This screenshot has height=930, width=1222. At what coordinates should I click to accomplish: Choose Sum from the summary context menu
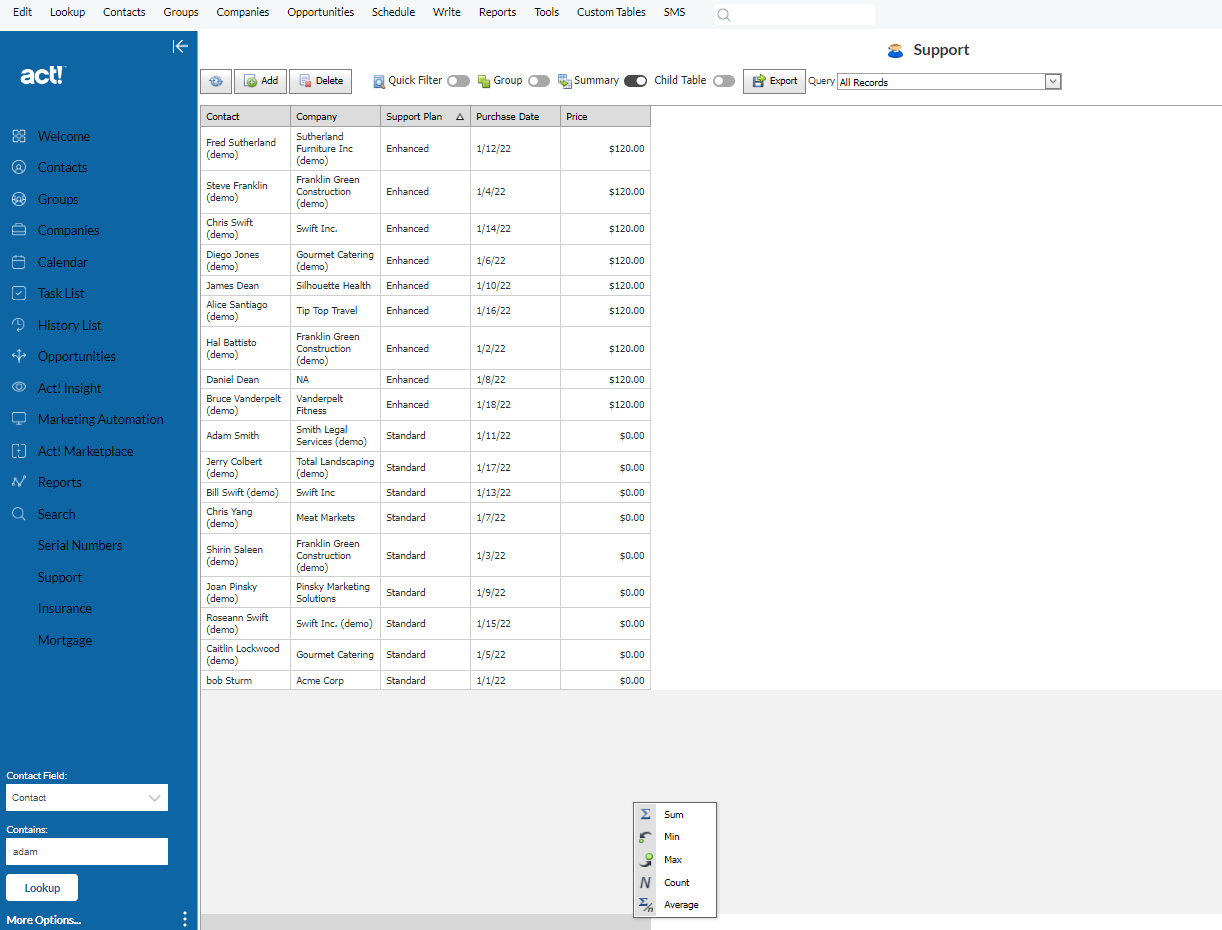pos(673,815)
